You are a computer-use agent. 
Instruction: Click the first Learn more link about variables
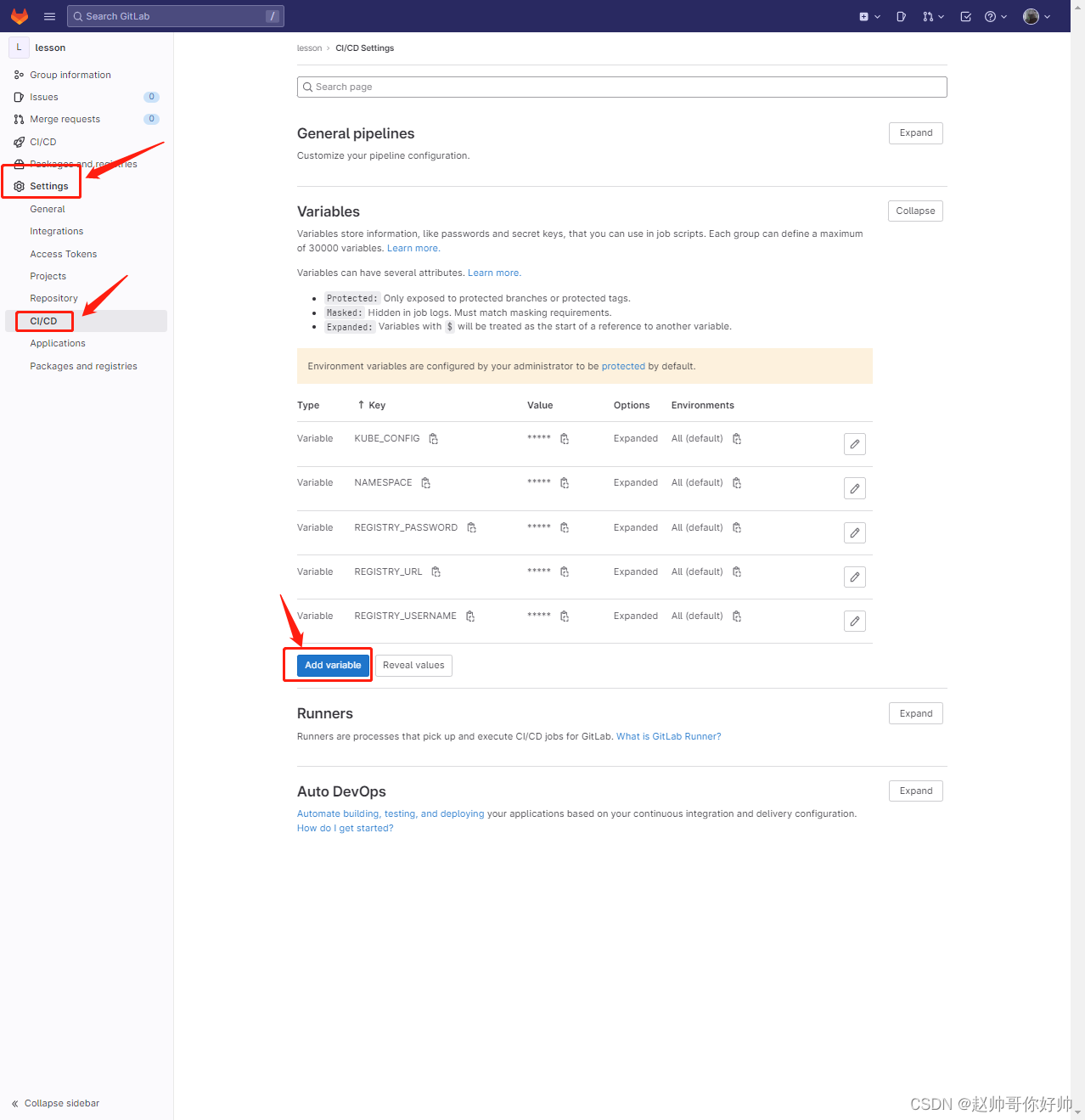click(x=413, y=248)
